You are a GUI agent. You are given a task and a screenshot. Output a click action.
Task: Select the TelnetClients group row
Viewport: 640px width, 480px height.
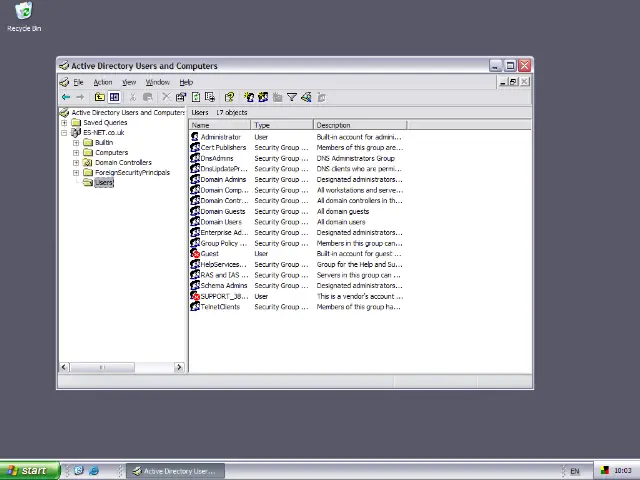click(x=297, y=307)
